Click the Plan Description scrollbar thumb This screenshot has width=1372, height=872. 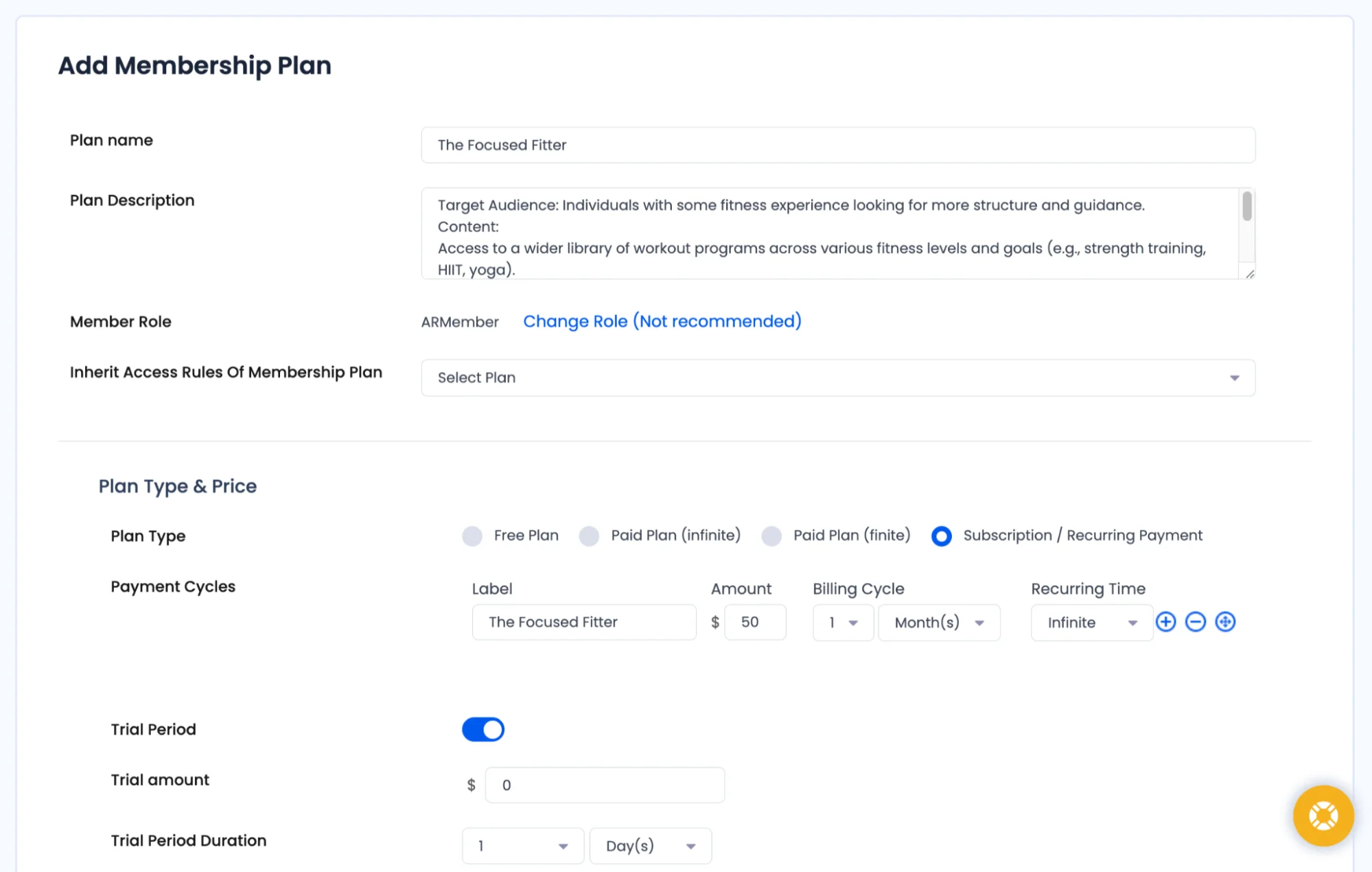pyautogui.click(x=1247, y=206)
